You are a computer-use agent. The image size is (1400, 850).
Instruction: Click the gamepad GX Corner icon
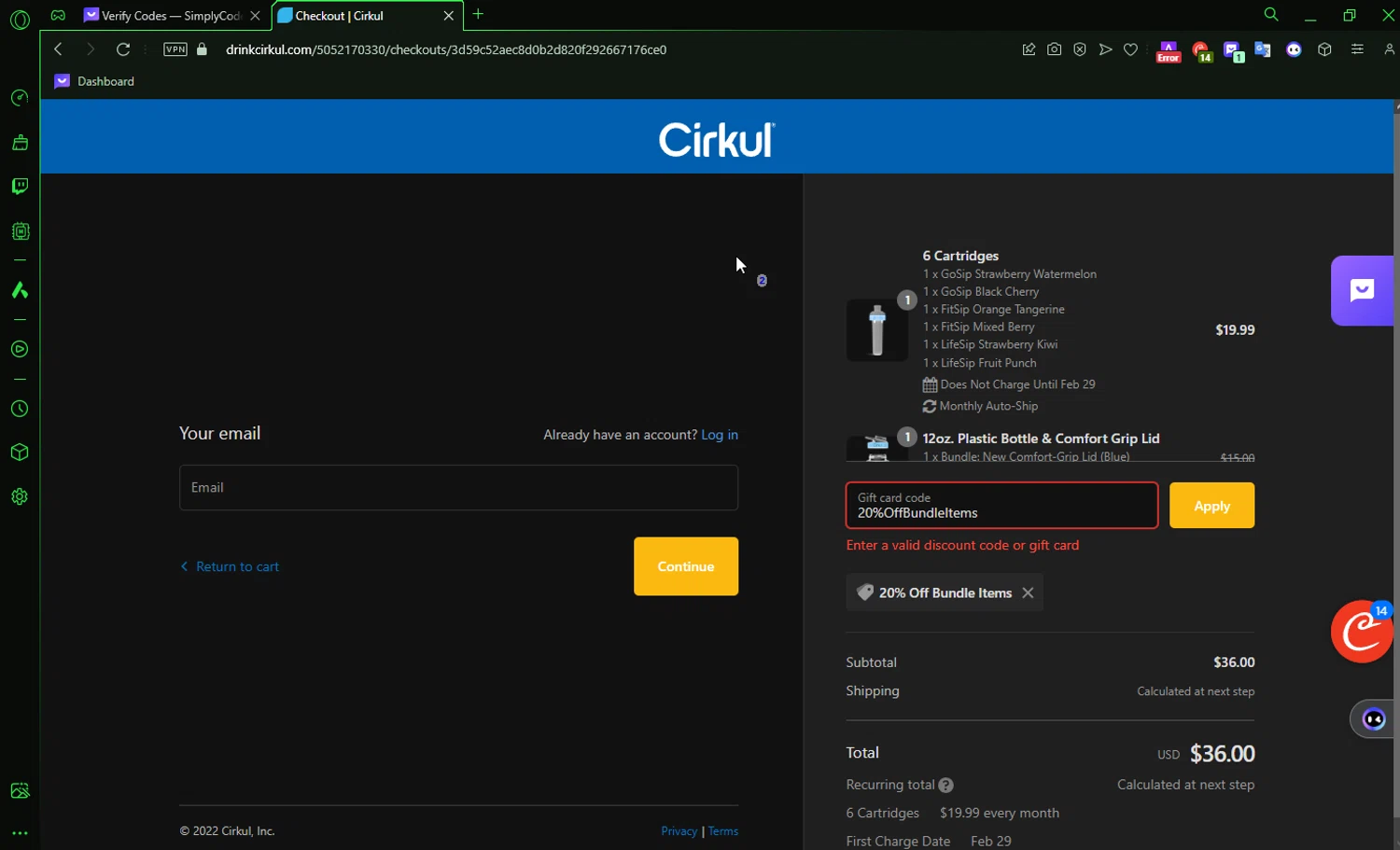pyautogui.click(x=58, y=15)
